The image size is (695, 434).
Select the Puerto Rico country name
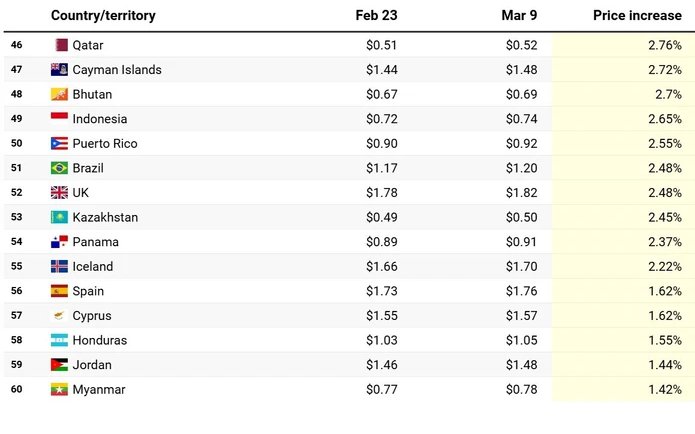click(105, 144)
